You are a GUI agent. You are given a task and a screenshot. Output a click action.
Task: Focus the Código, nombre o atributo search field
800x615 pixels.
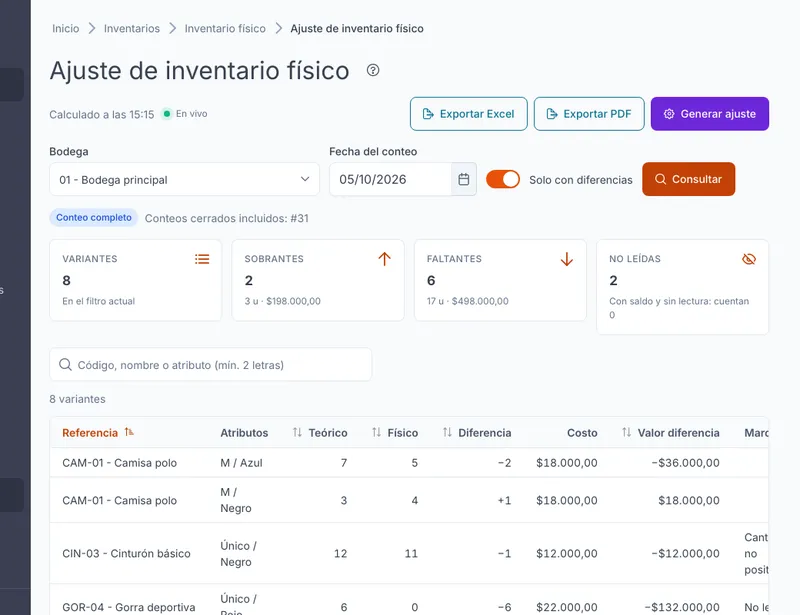point(210,364)
